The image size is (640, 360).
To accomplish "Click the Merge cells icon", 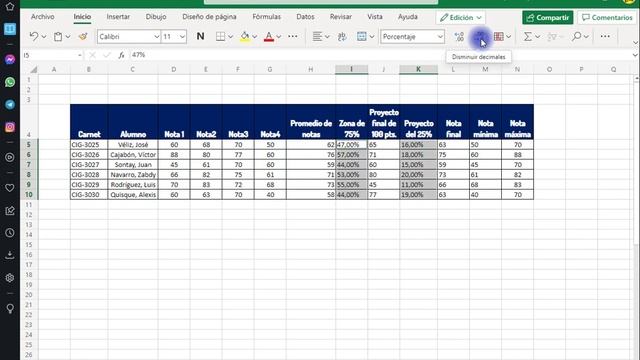I will click(x=362, y=36).
